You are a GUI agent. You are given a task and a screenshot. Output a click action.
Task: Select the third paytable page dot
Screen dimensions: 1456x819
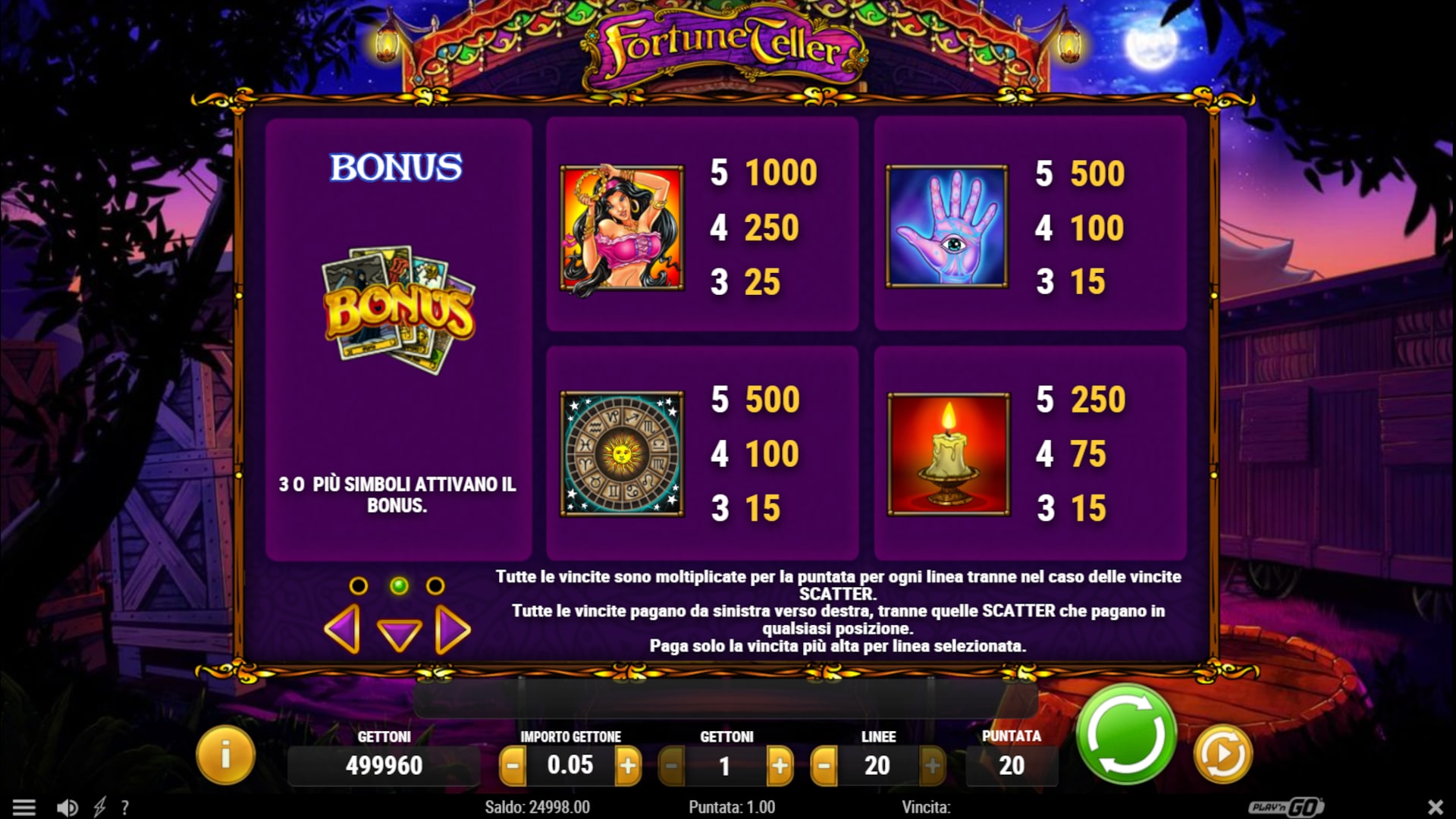pos(435,585)
